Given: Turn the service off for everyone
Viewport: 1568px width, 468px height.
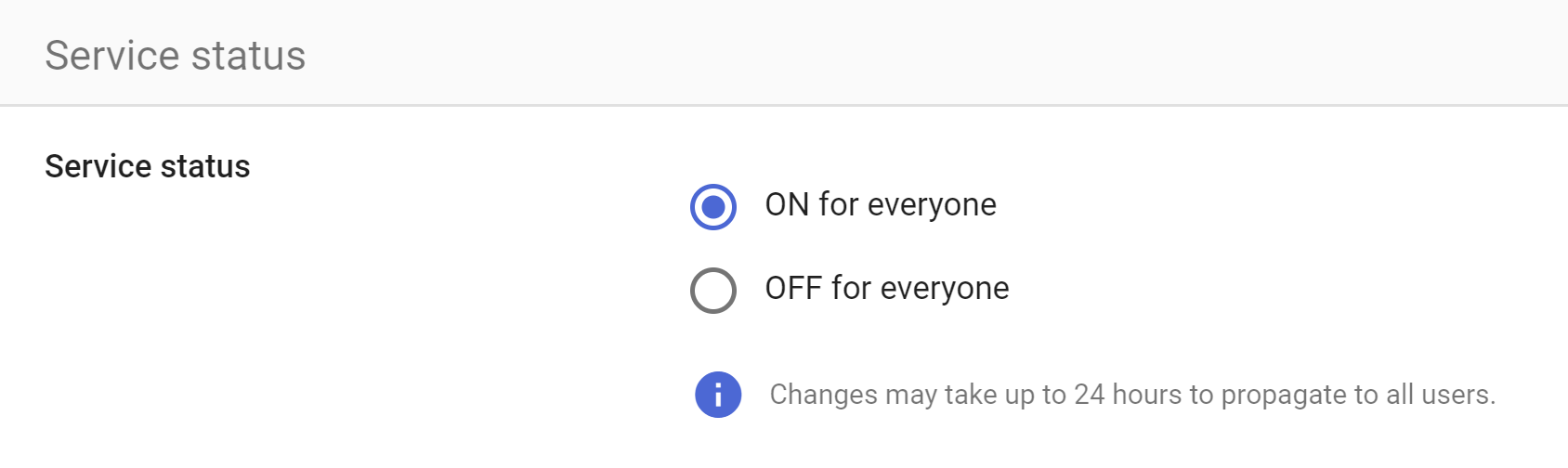Looking at the screenshot, I should (713, 290).
